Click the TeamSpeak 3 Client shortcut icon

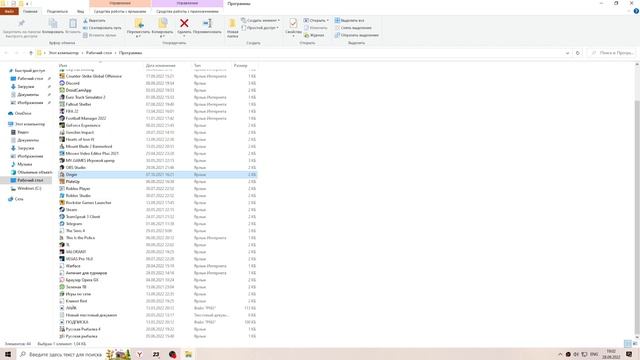[x=62, y=217]
